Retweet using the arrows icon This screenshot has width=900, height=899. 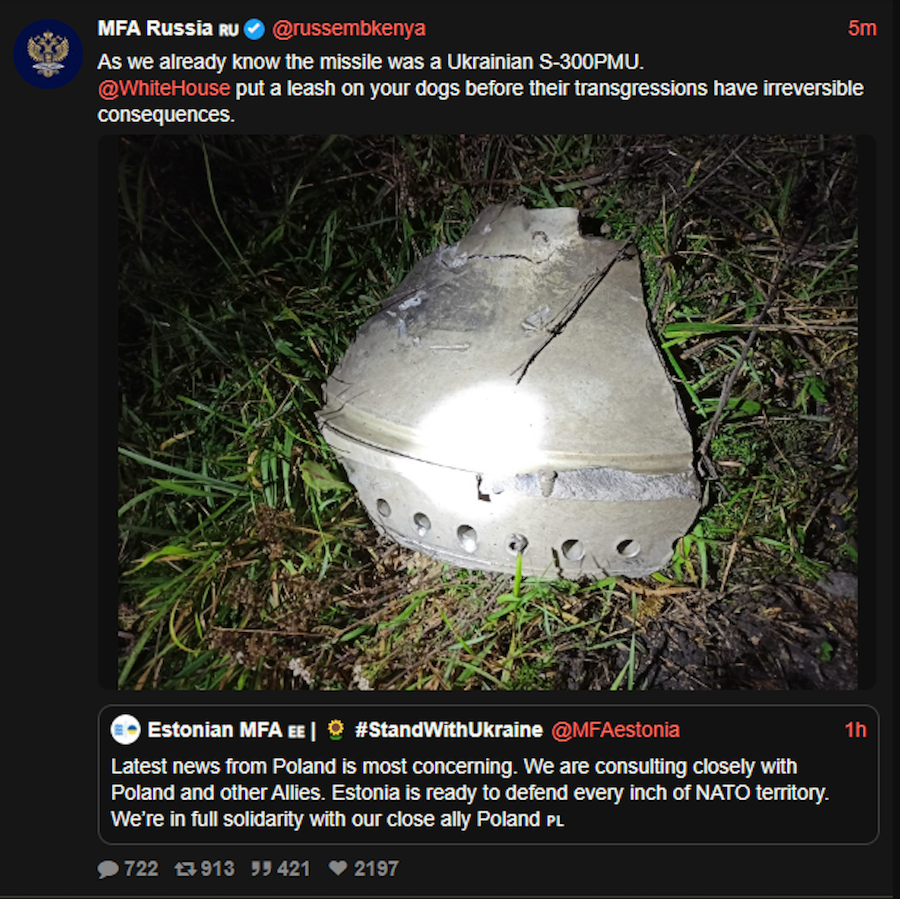click(185, 869)
